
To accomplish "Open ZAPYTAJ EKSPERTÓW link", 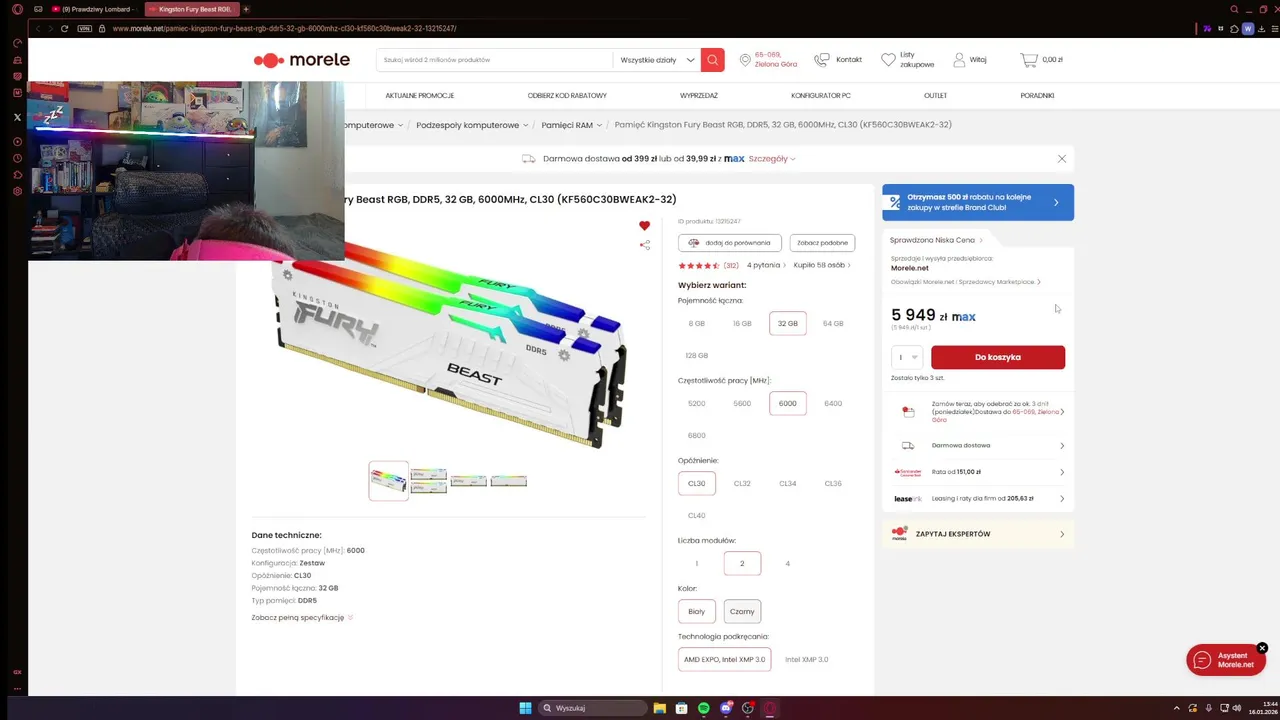I will [977, 534].
